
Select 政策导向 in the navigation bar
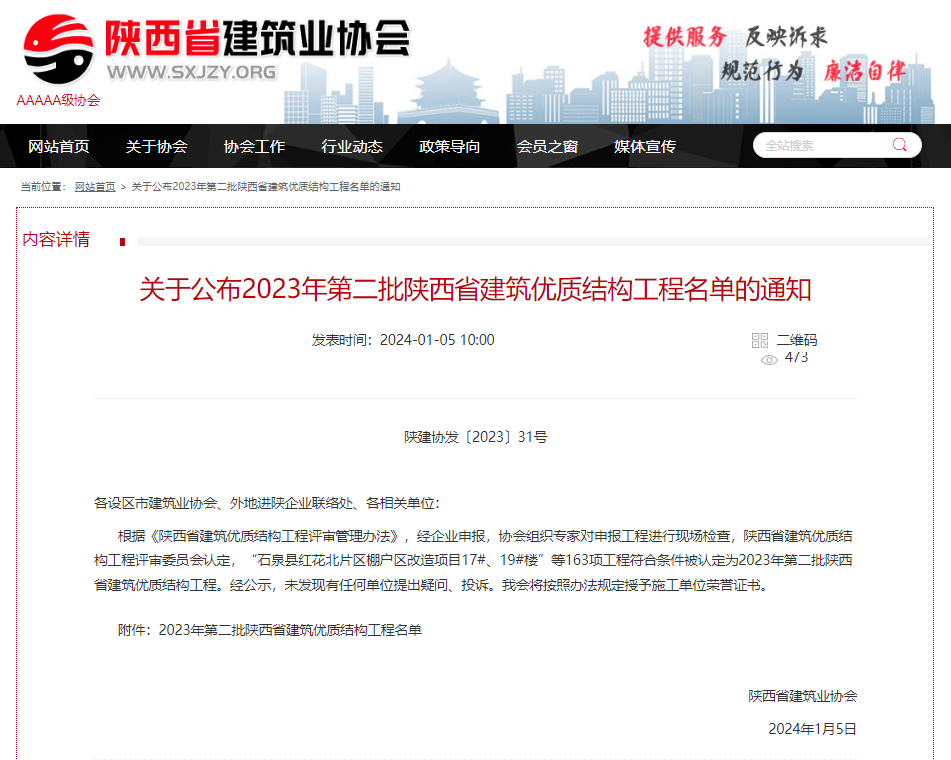point(450,146)
